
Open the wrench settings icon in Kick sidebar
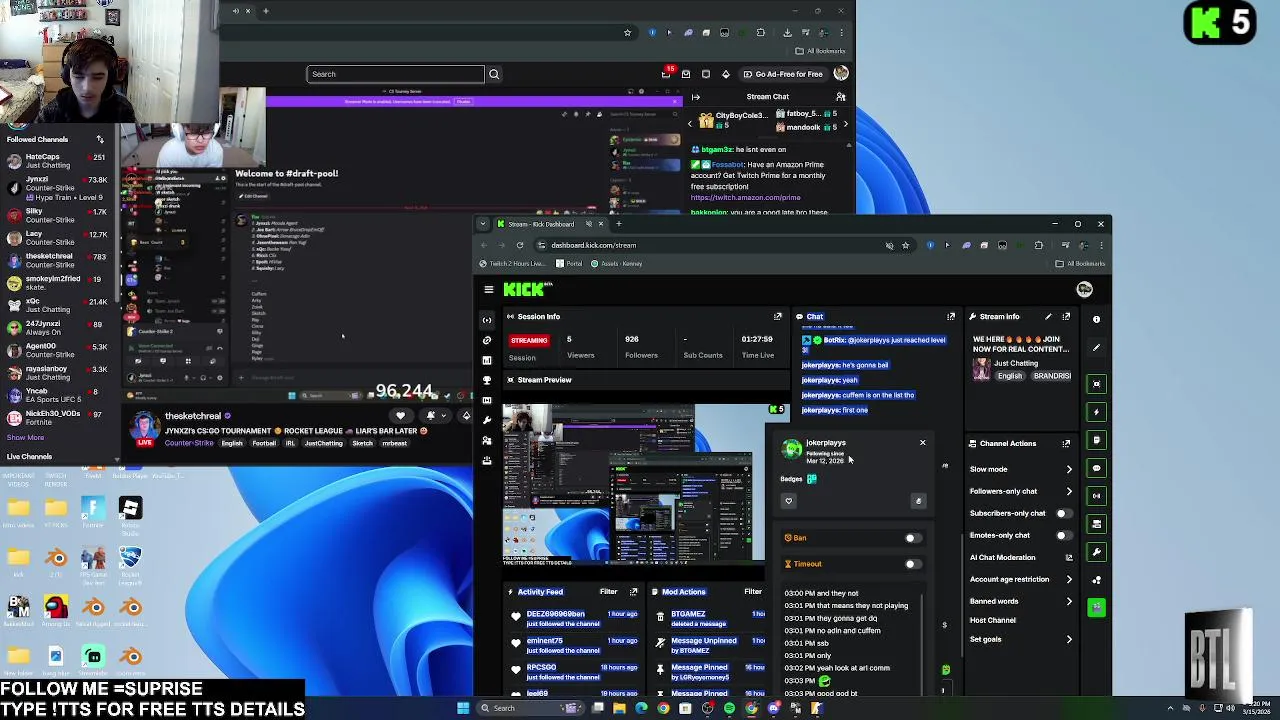[487, 420]
